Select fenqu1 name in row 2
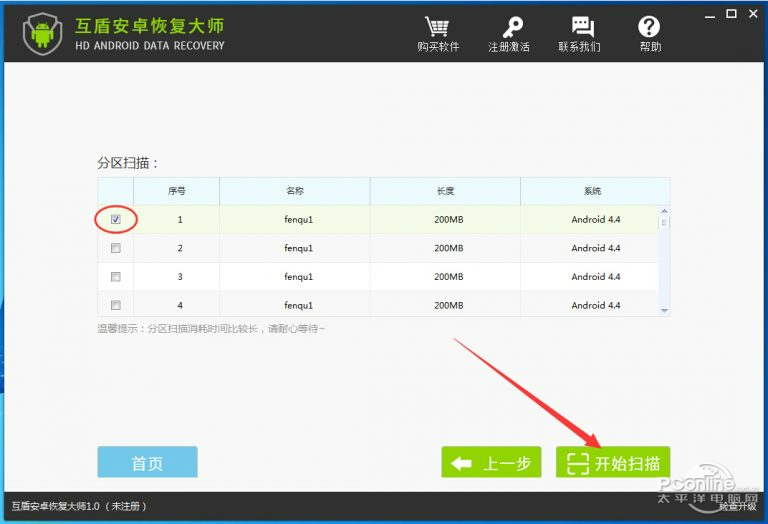This screenshot has width=768, height=524. (298, 248)
